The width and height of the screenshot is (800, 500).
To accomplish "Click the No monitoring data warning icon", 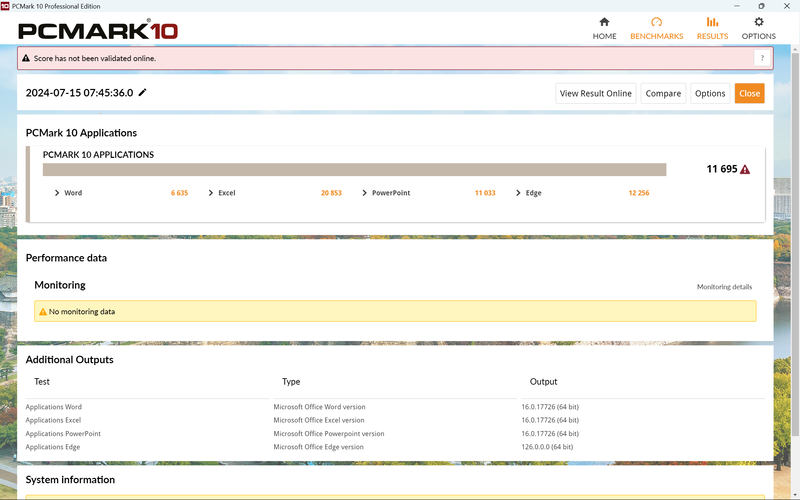I will [x=43, y=311].
